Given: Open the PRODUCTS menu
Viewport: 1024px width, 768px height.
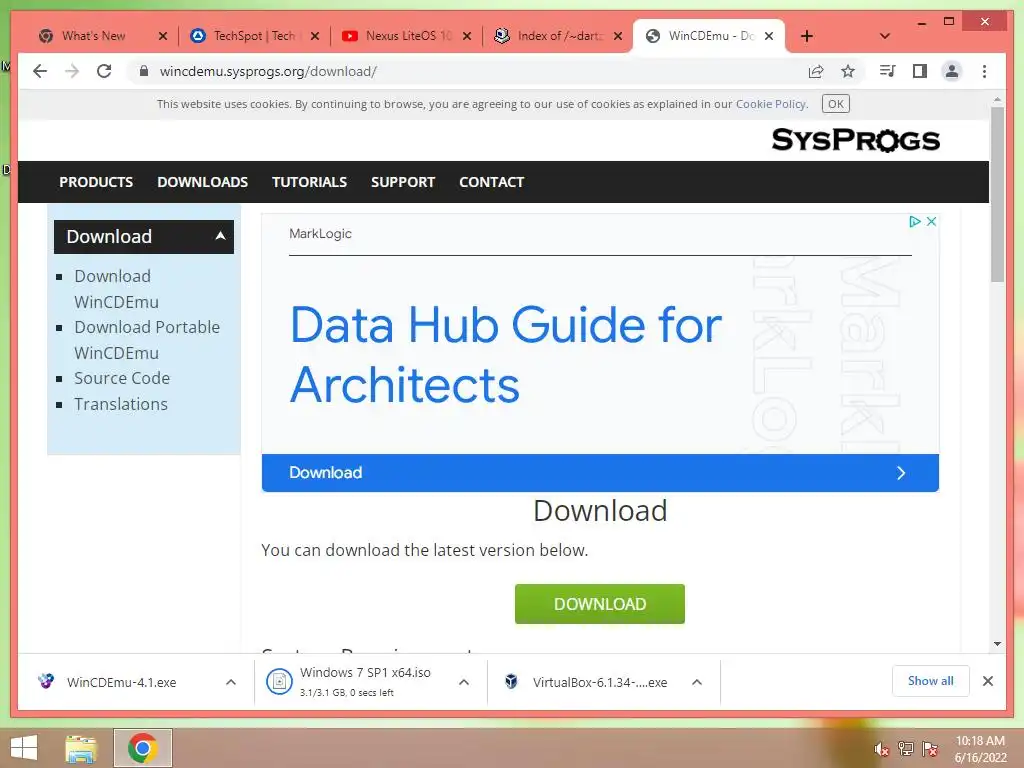Looking at the screenshot, I should pyautogui.click(x=96, y=182).
